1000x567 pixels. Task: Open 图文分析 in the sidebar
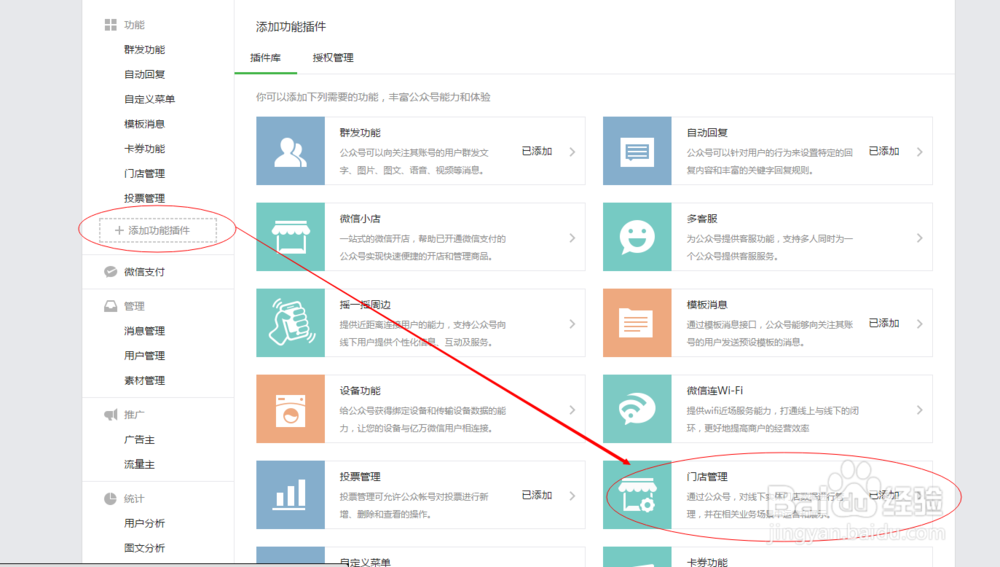click(145, 549)
